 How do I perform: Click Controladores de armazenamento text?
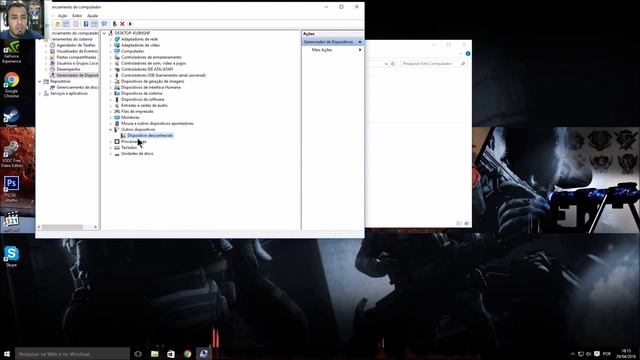coord(151,58)
